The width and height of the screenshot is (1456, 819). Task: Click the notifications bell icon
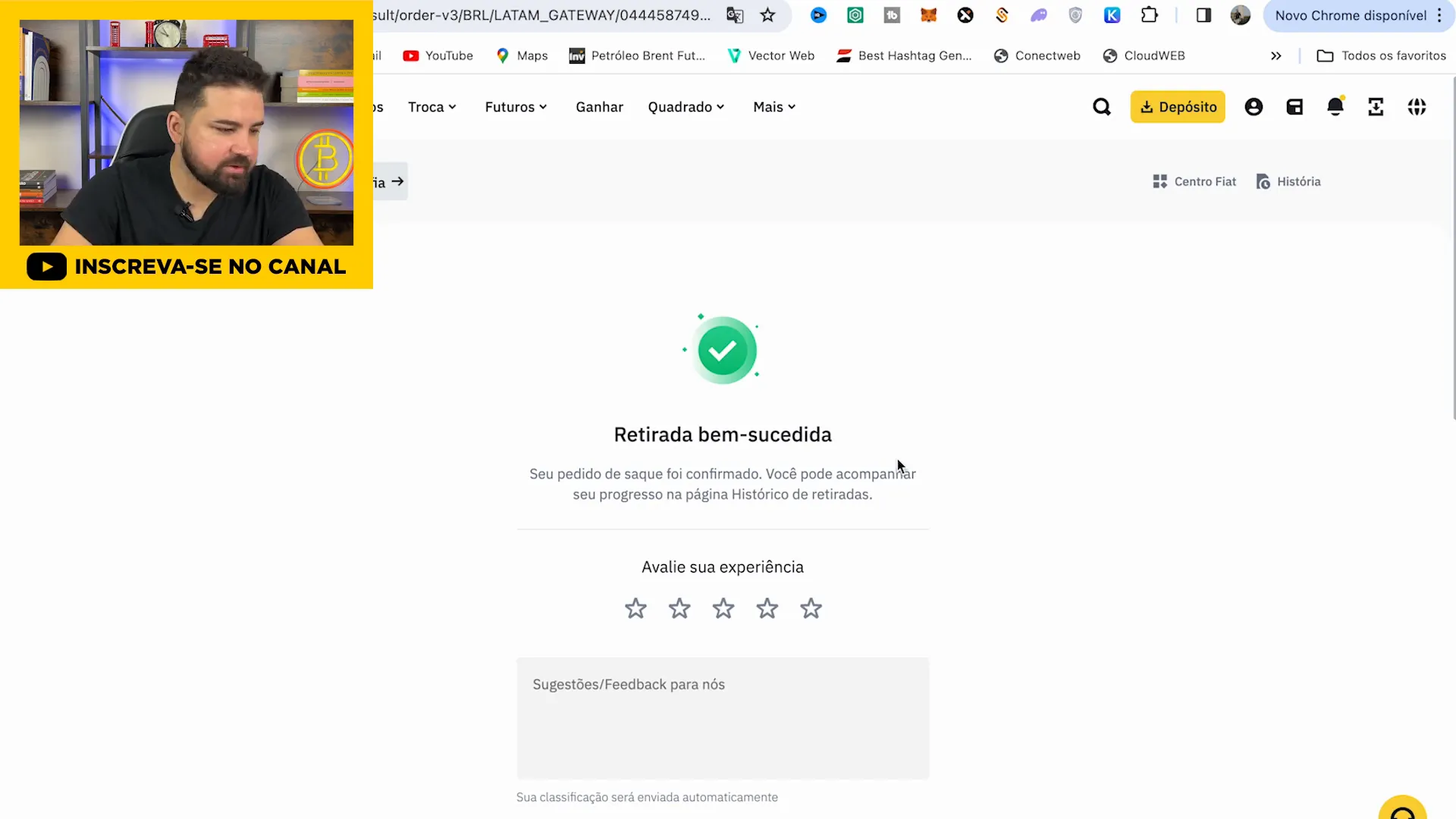pos(1336,107)
